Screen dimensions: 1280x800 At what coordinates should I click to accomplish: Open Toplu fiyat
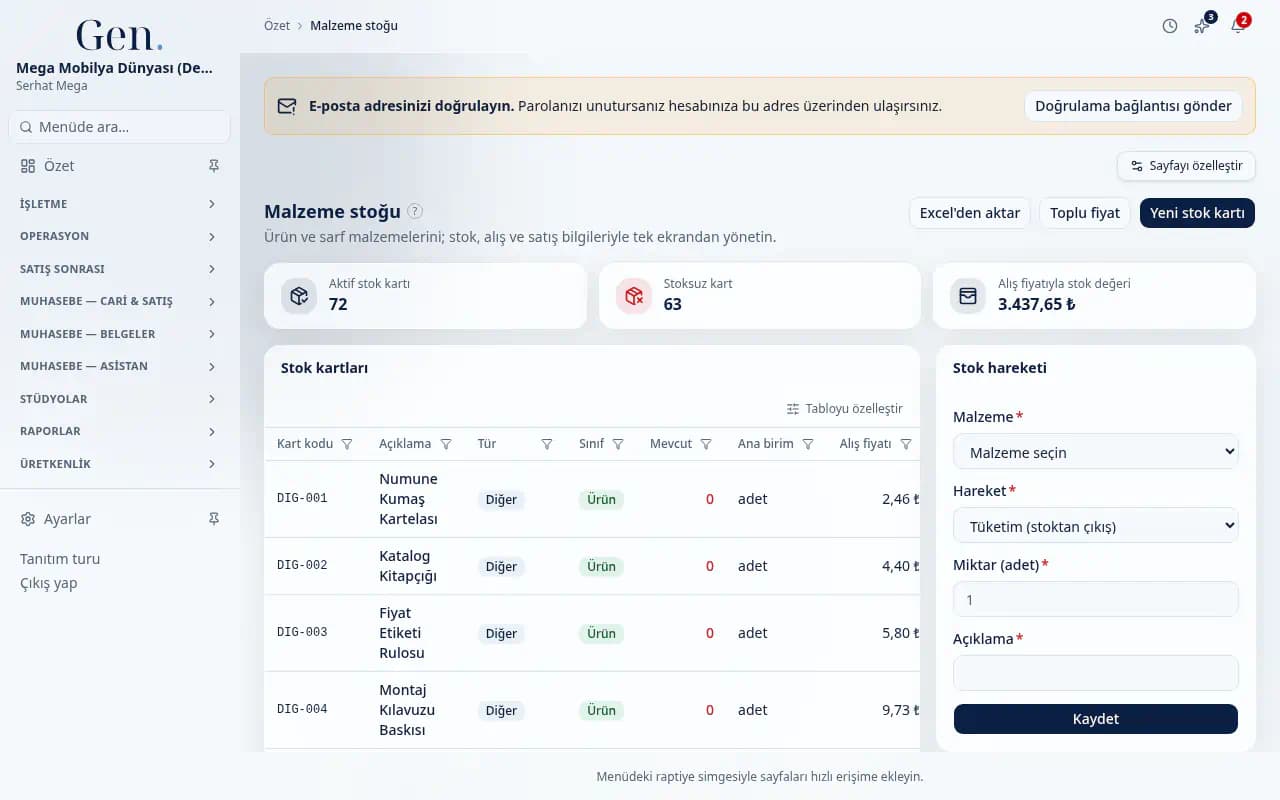[x=1085, y=213]
